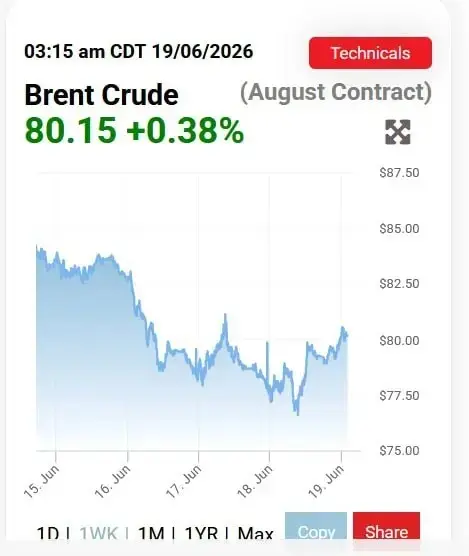
Task: Click the 80.15 price value
Action: point(71,130)
